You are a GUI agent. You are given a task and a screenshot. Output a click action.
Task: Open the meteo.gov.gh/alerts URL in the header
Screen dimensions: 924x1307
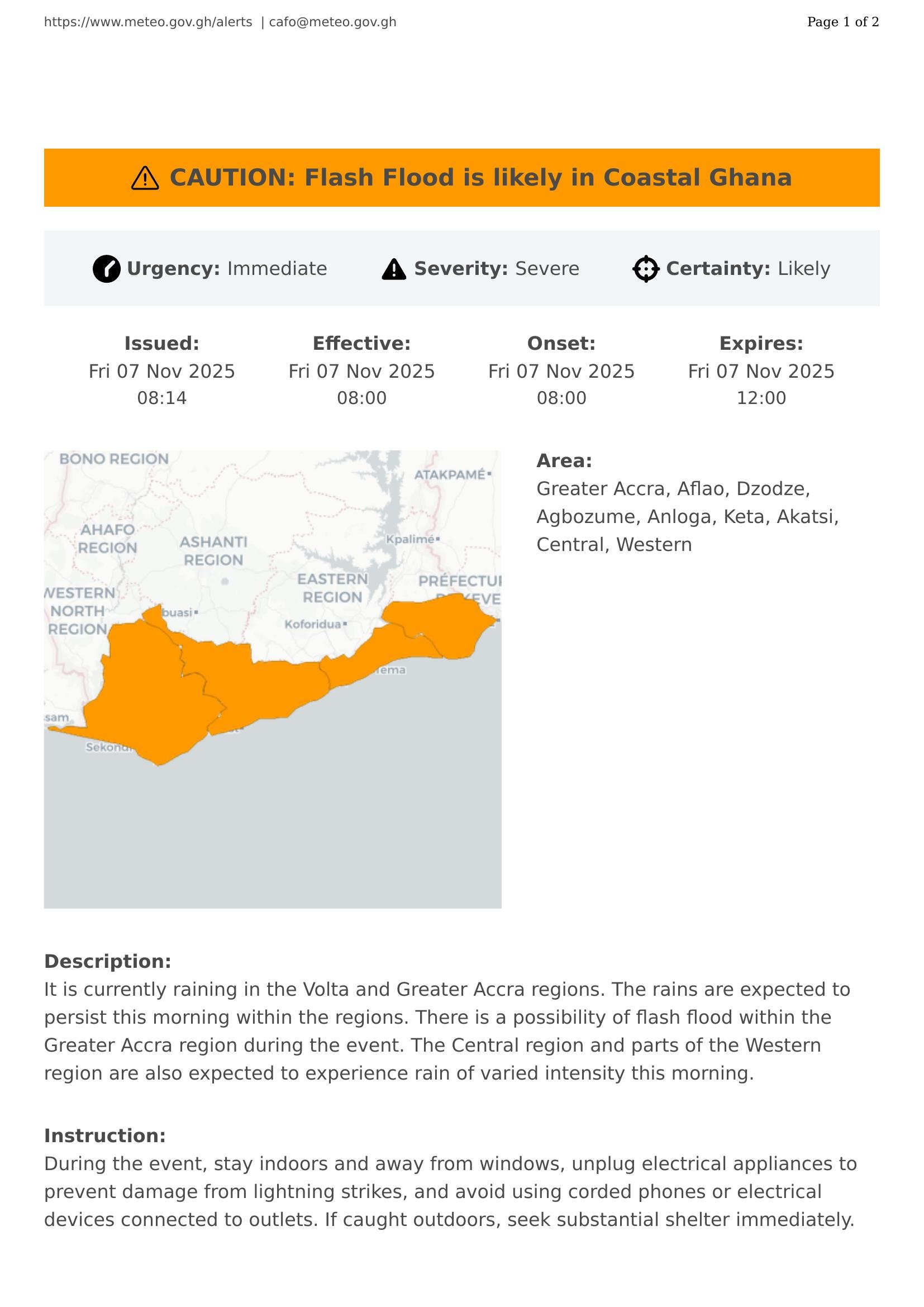pyautogui.click(x=148, y=22)
